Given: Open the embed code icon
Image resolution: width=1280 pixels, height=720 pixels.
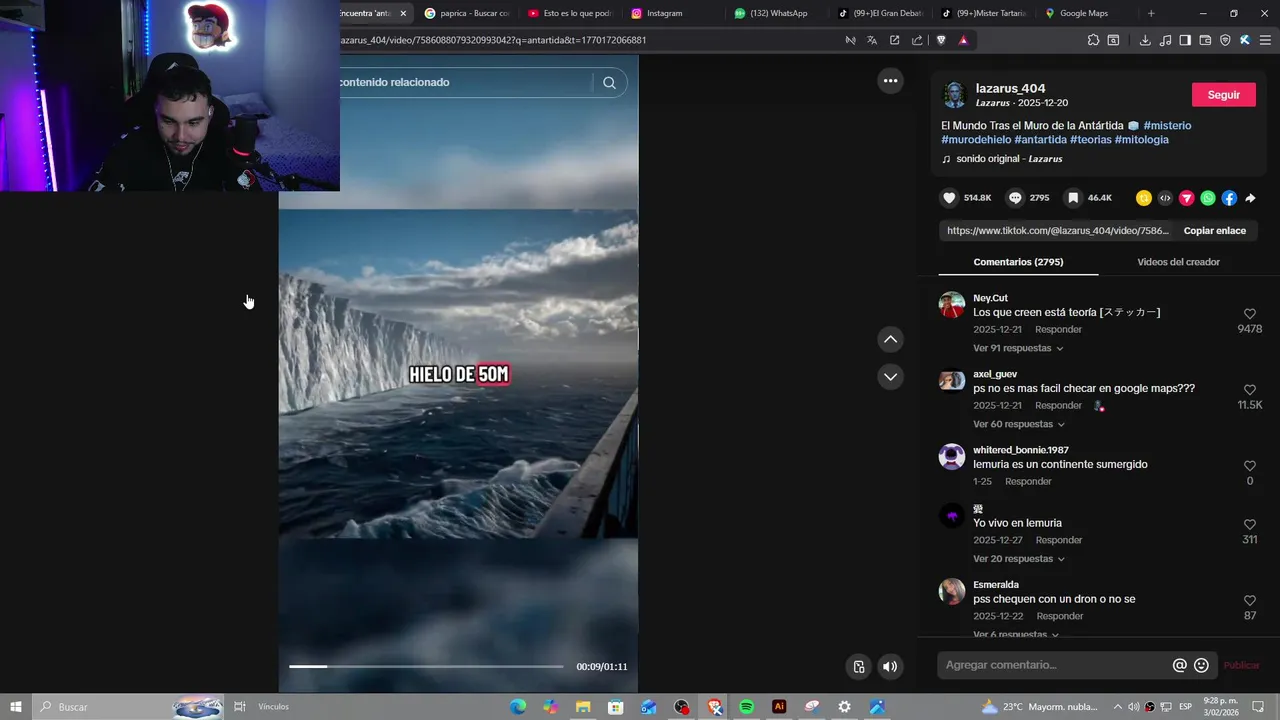Looking at the screenshot, I should pos(1165,198).
